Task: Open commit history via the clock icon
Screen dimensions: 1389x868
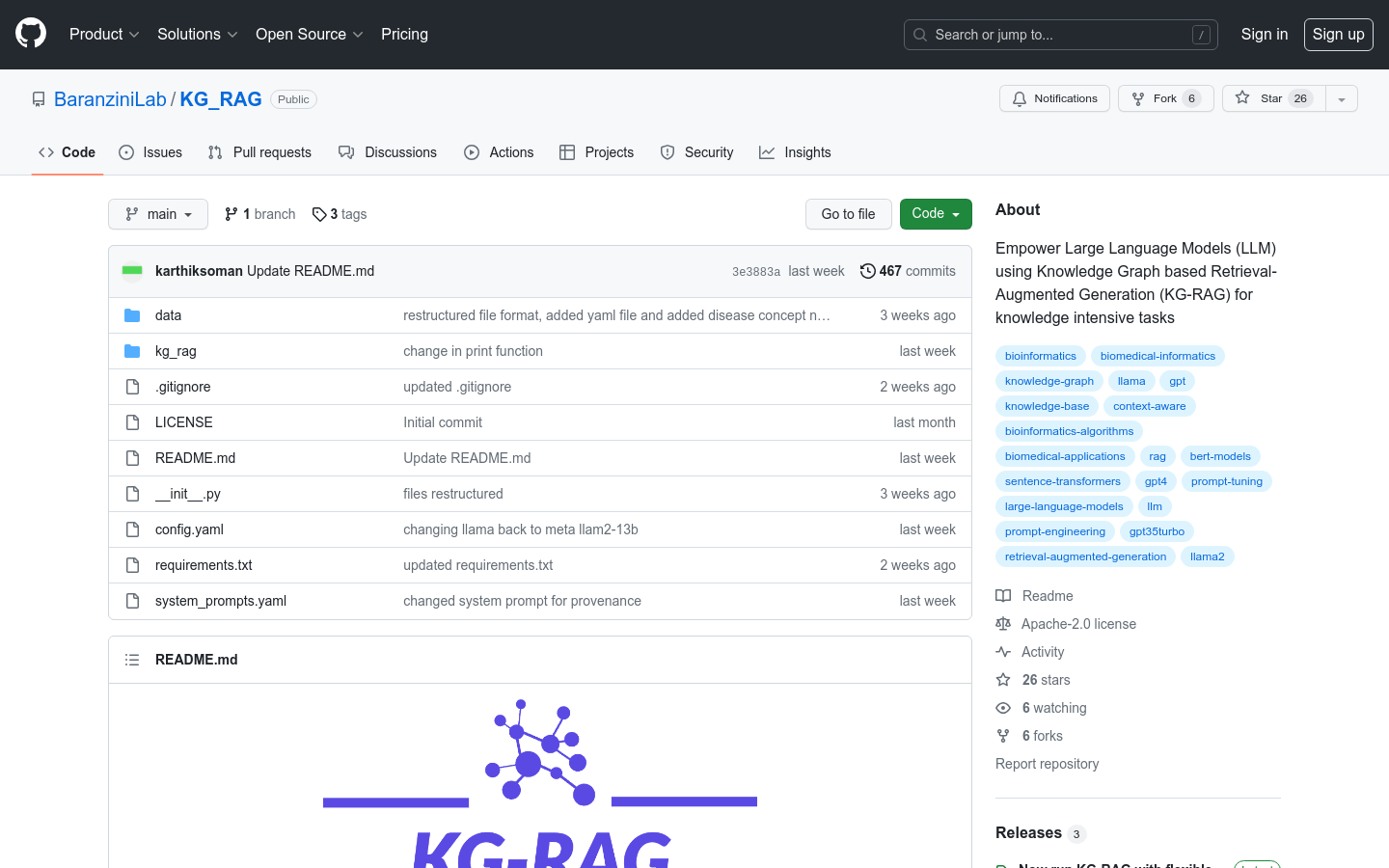Action: coord(866,271)
